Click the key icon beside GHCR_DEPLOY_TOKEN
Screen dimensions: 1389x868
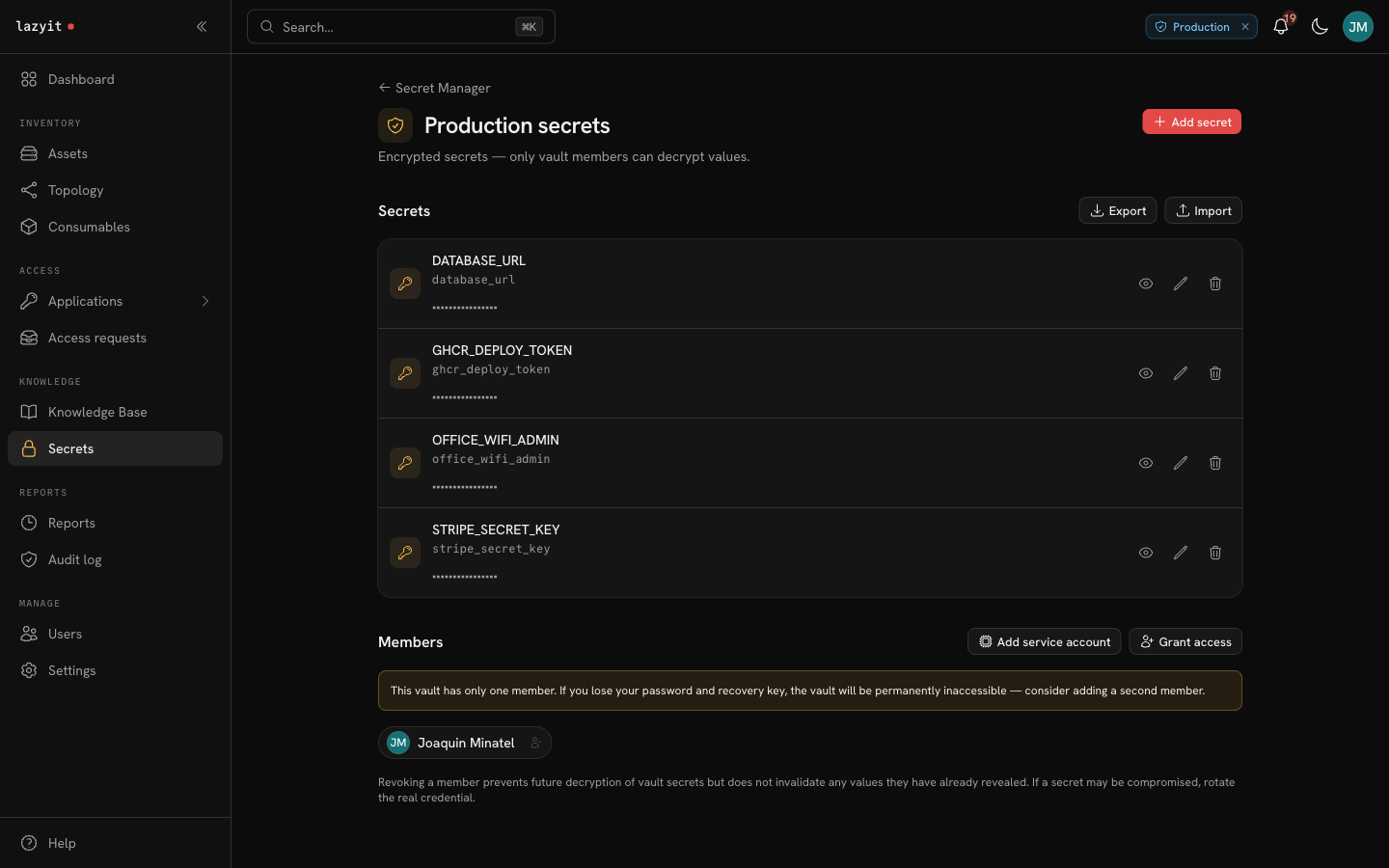click(405, 373)
